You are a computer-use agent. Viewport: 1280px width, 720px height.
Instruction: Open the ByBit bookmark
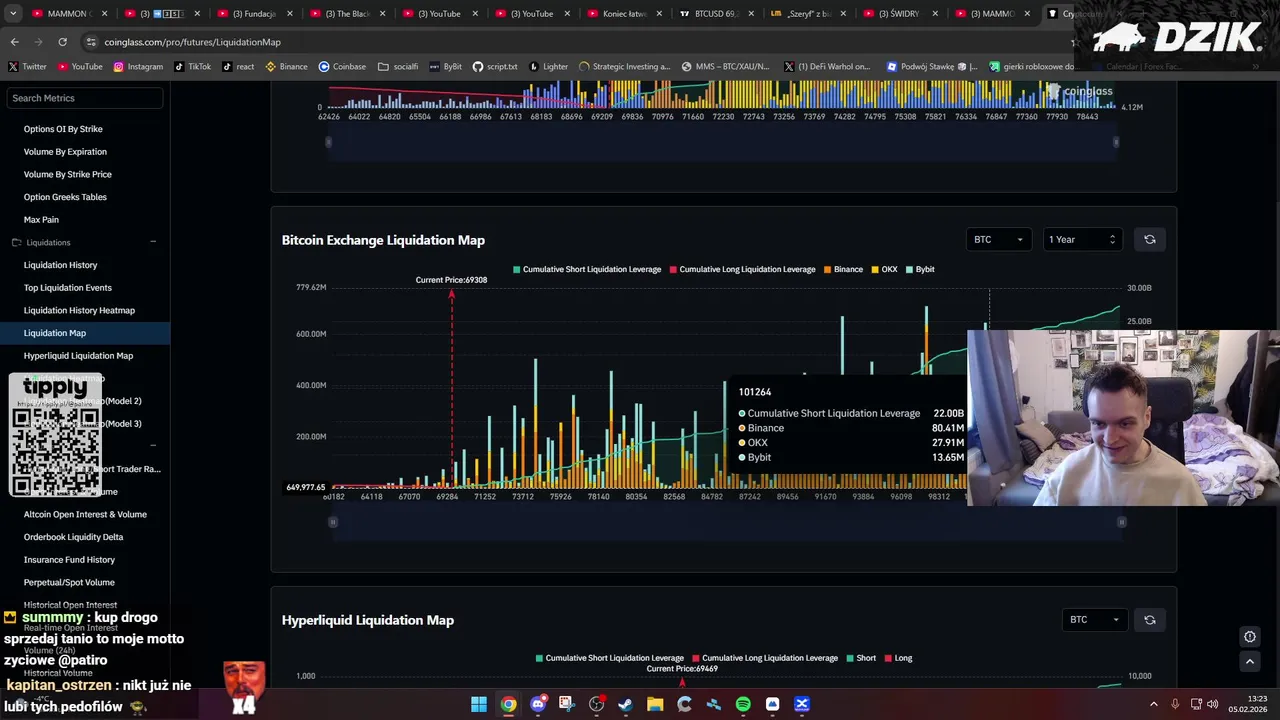click(x=446, y=66)
